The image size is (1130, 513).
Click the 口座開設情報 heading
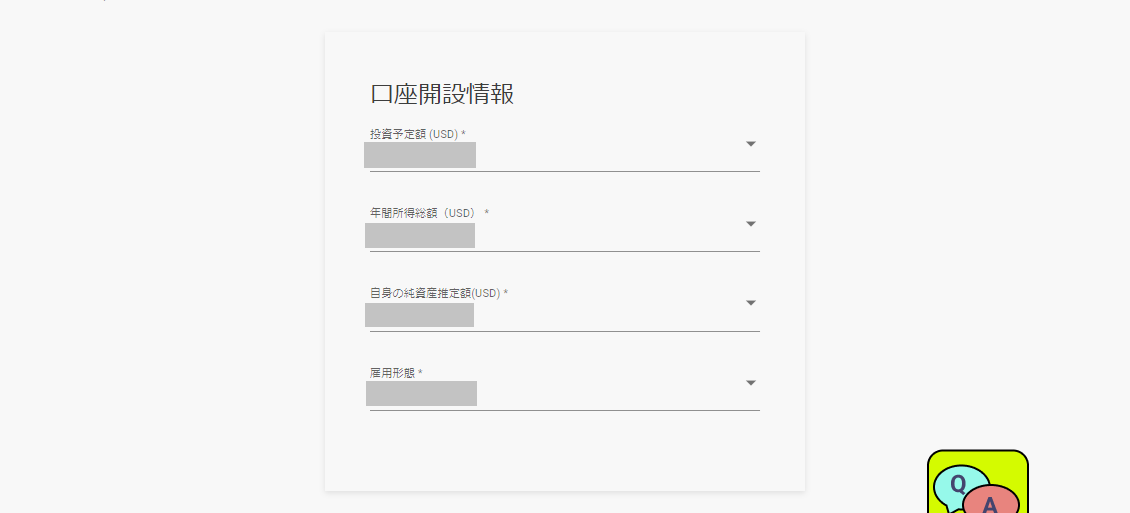pos(442,94)
